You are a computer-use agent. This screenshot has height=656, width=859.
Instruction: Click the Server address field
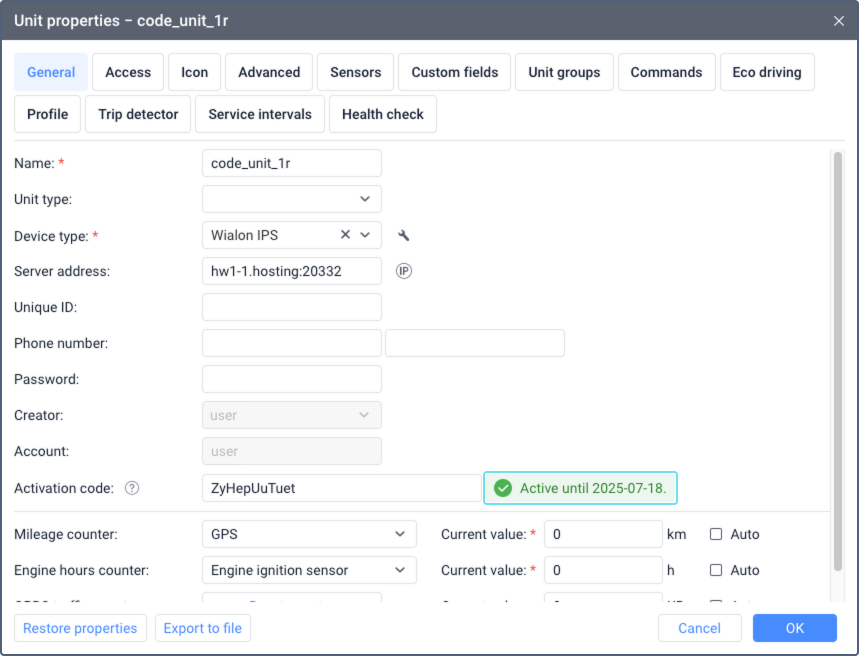point(292,271)
